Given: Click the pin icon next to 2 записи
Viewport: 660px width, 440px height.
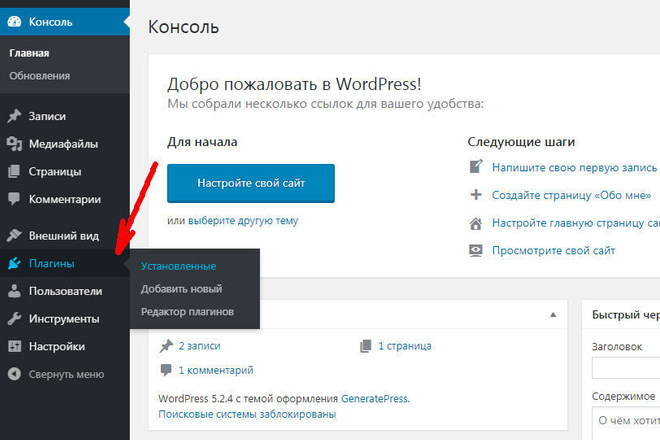Looking at the screenshot, I should (x=167, y=346).
